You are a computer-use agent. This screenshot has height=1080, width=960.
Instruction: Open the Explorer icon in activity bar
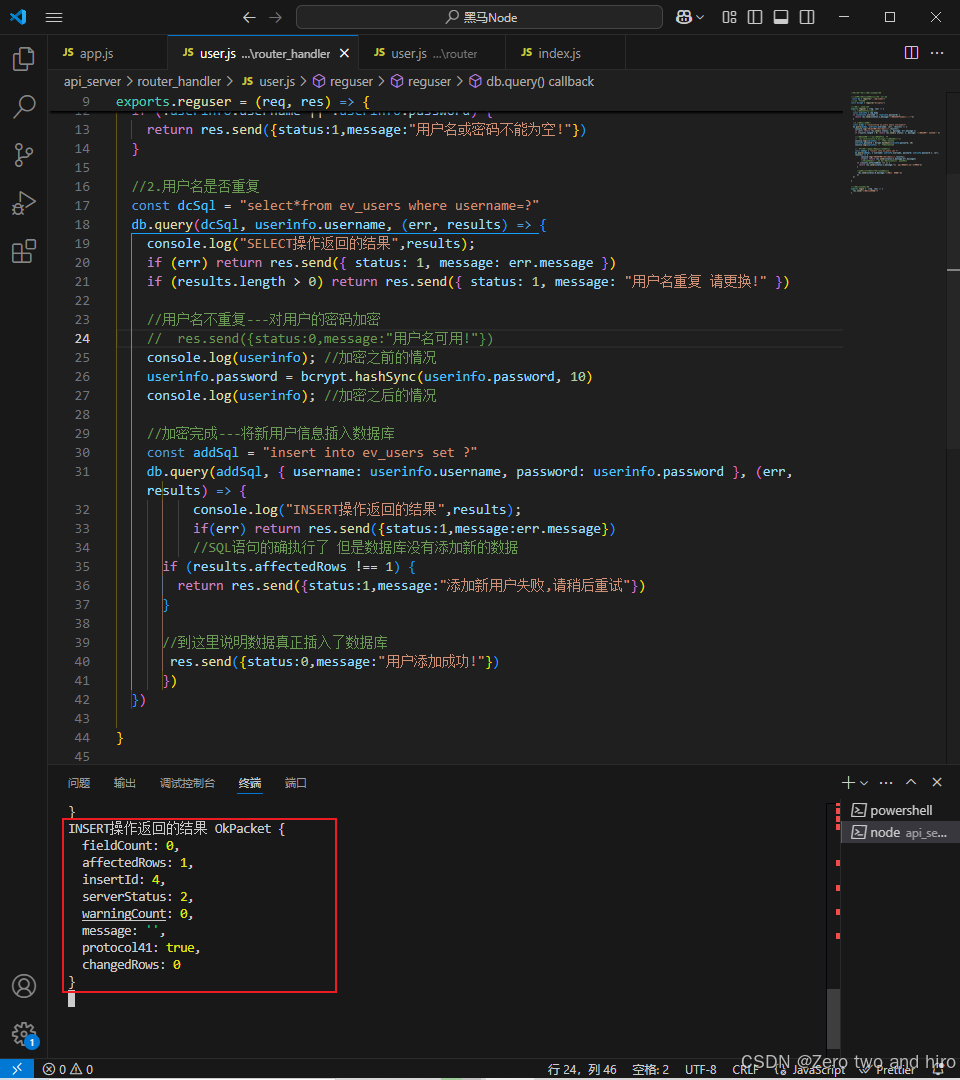(24, 59)
